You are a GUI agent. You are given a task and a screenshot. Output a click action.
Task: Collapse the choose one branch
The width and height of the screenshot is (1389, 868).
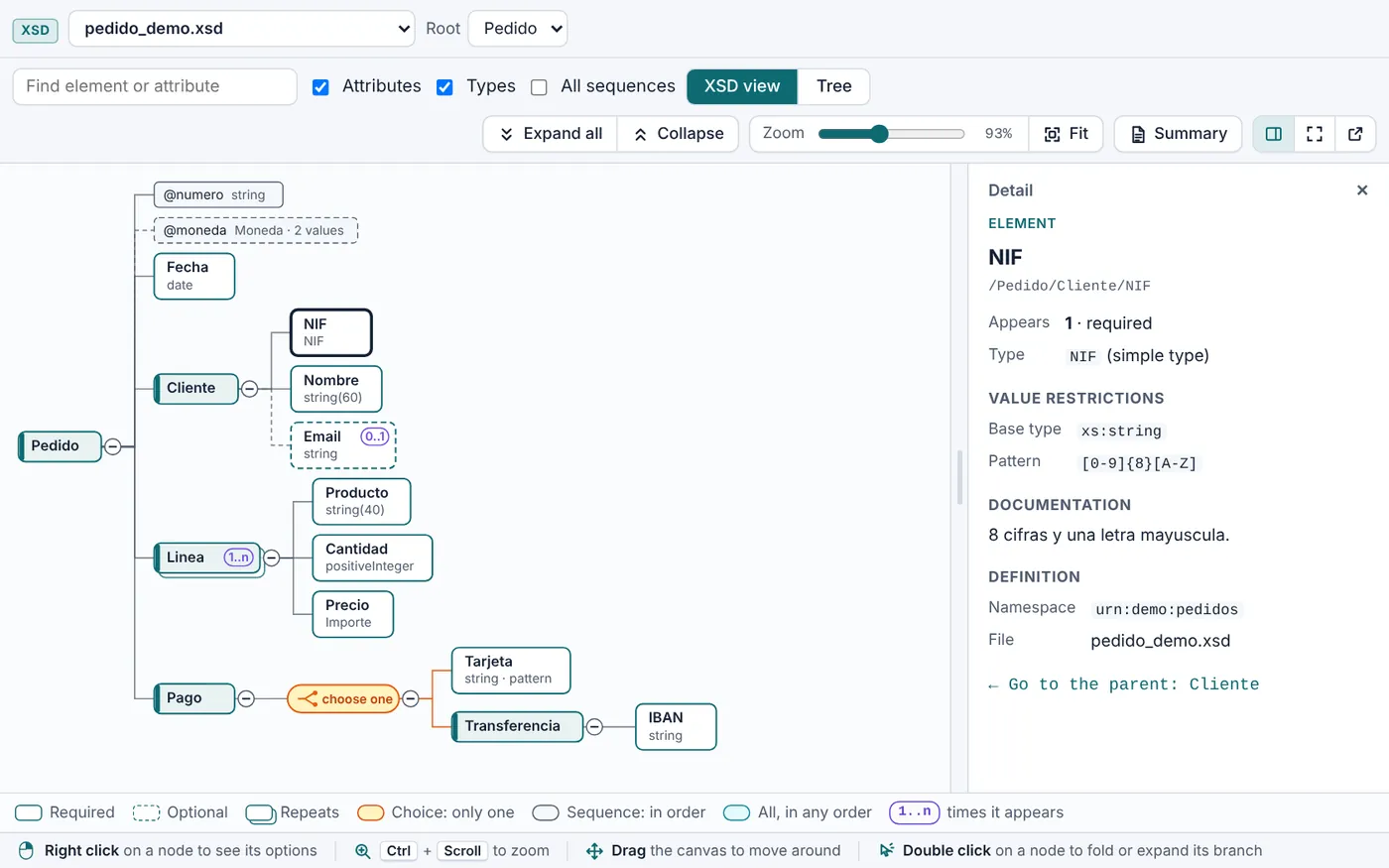click(411, 699)
